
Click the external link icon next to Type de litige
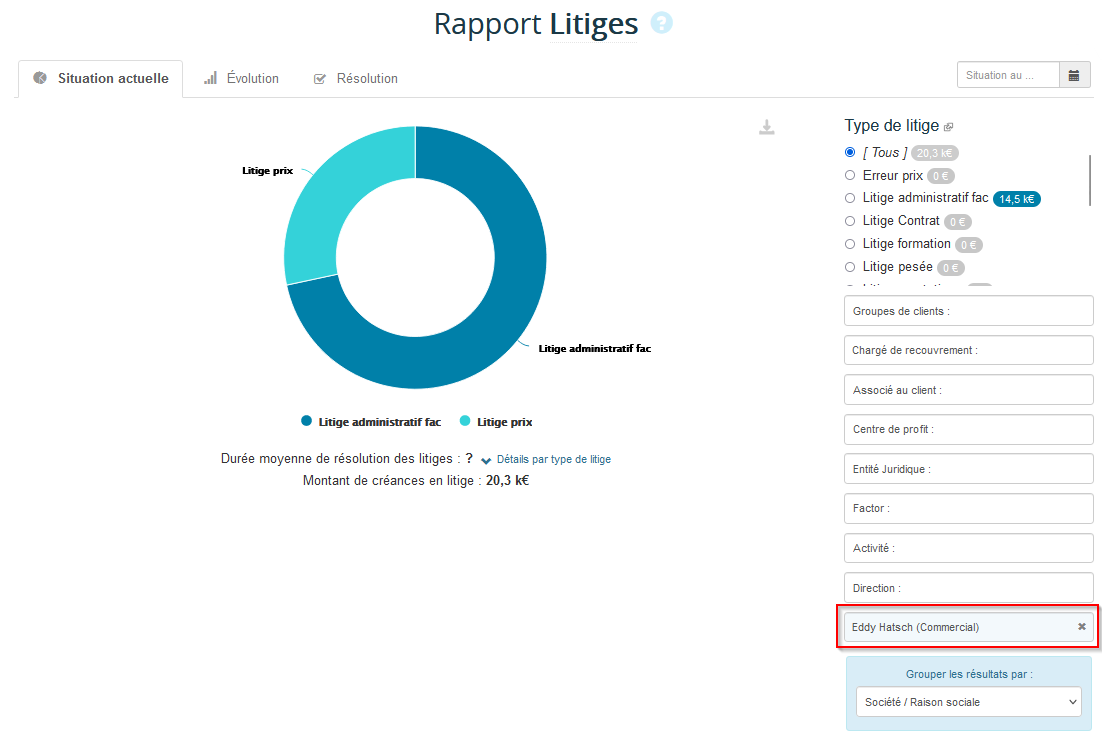(947, 125)
